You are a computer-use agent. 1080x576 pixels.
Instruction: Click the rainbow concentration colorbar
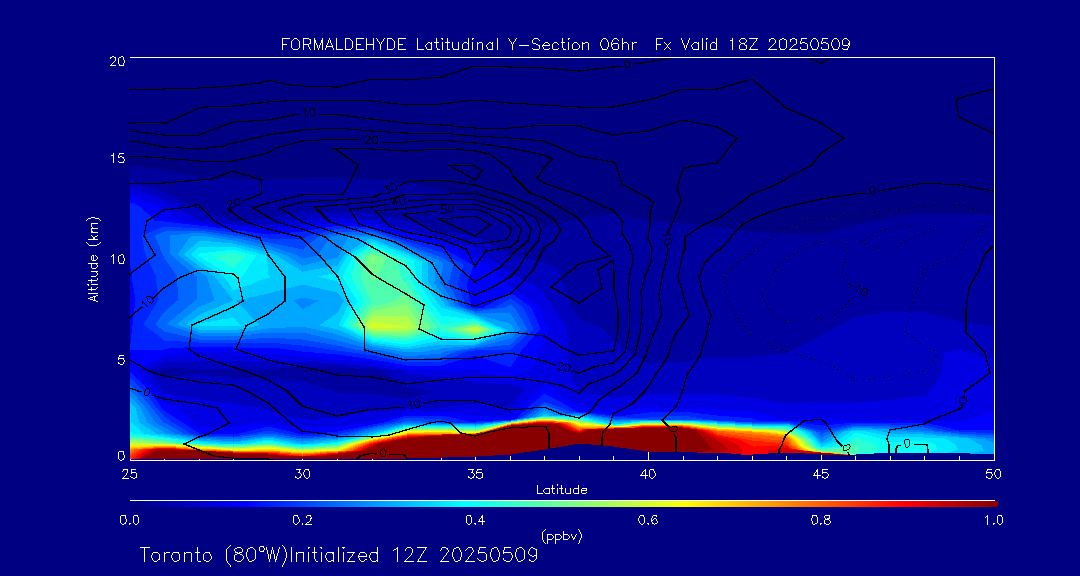(563, 504)
